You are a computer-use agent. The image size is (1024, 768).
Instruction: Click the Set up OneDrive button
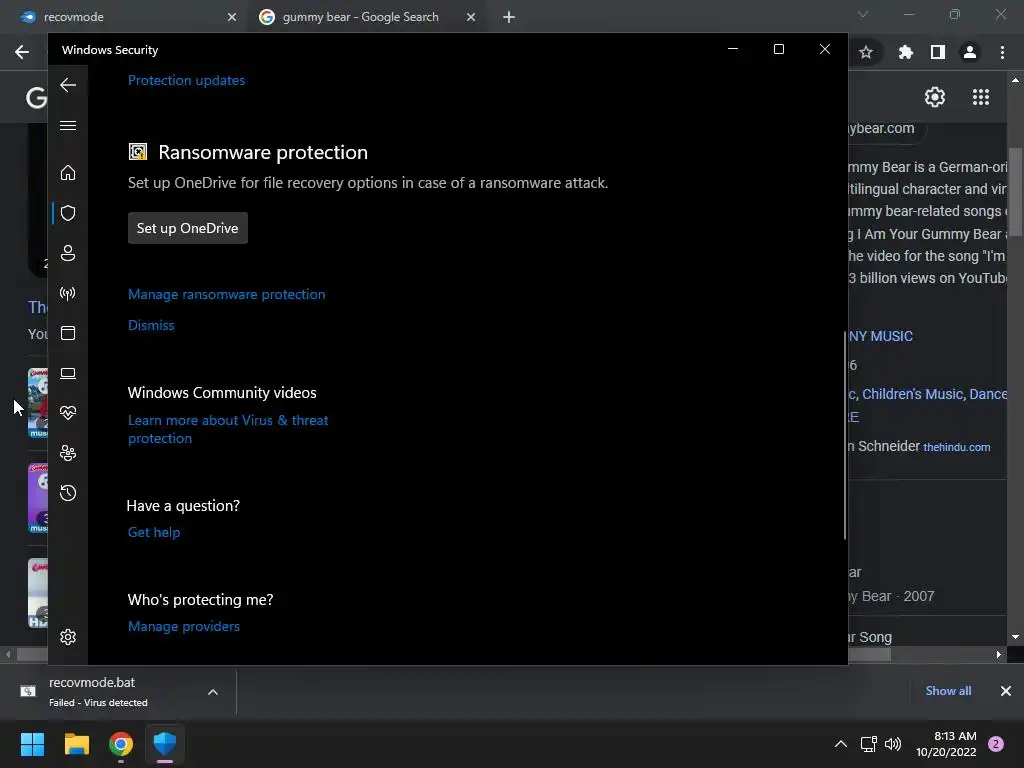pos(187,228)
